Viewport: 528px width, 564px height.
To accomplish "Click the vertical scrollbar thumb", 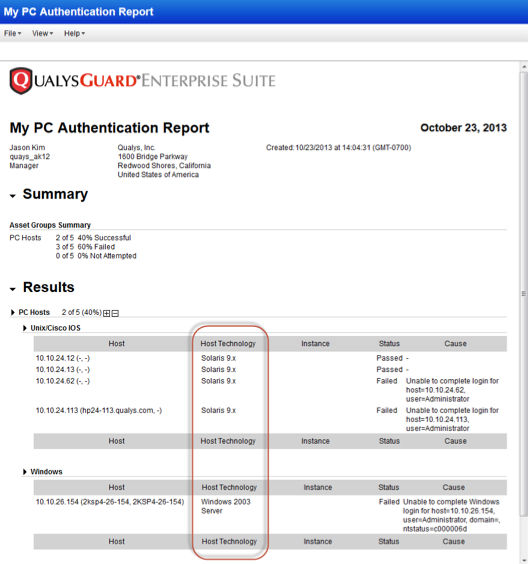I will [x=524, y=294].
